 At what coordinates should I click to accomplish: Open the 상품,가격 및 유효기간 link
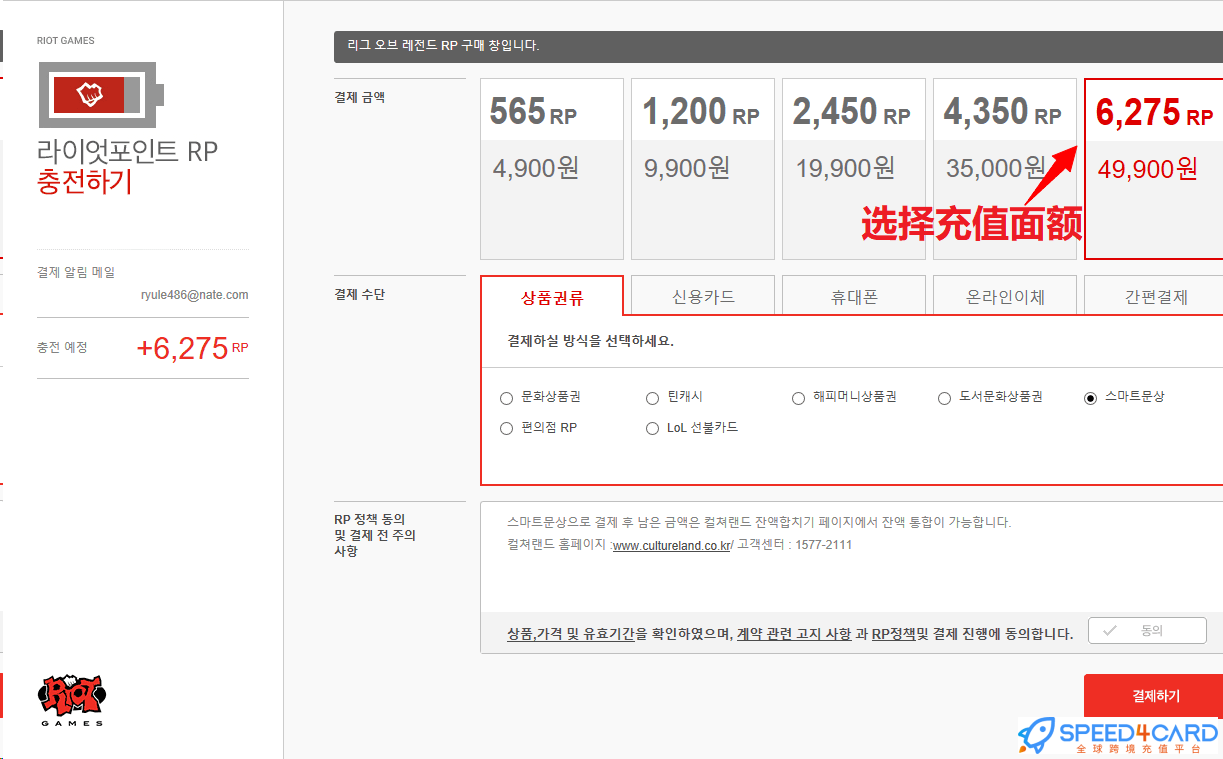[x=571, y=634]
